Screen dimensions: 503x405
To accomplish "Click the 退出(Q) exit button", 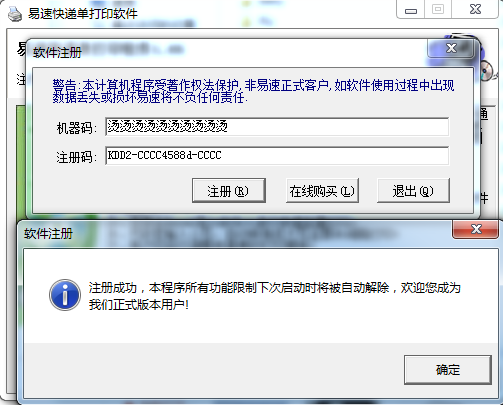I will [413, 191].
